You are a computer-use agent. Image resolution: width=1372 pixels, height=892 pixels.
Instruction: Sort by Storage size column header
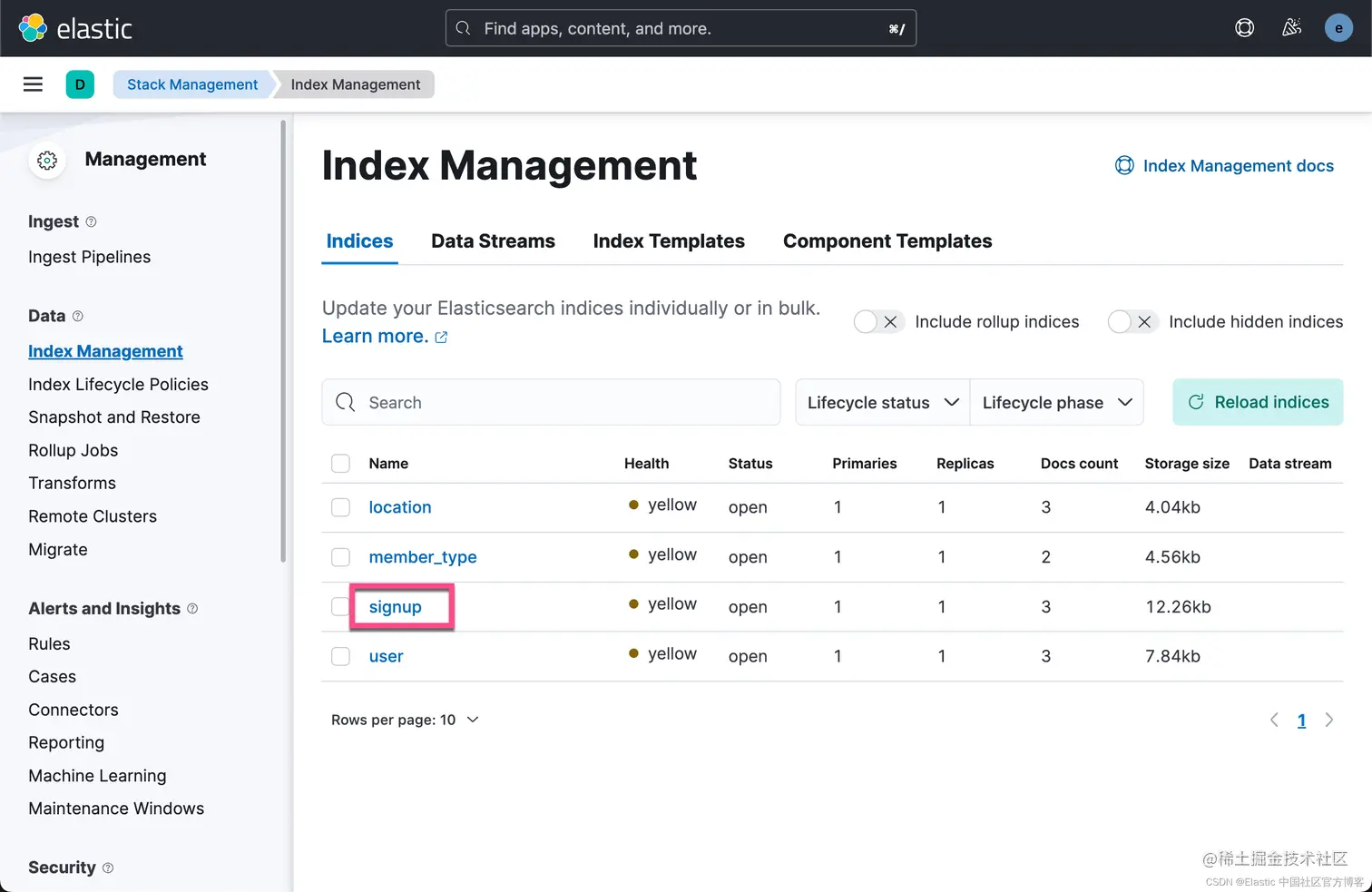[1187, 463]
